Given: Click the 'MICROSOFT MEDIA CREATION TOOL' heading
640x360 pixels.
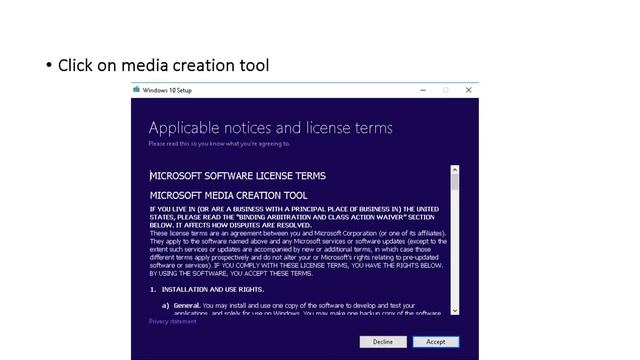Looking at the screenshot, I should coord(228,196).
